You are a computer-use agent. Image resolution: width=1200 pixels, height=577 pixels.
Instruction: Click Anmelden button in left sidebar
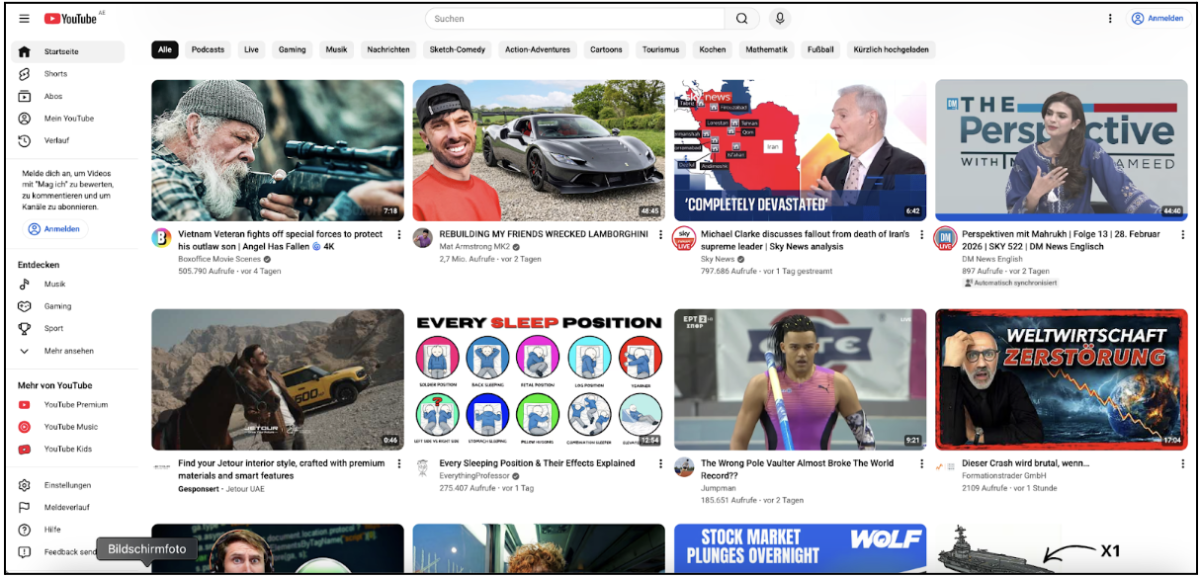click(x=57, y=229)
